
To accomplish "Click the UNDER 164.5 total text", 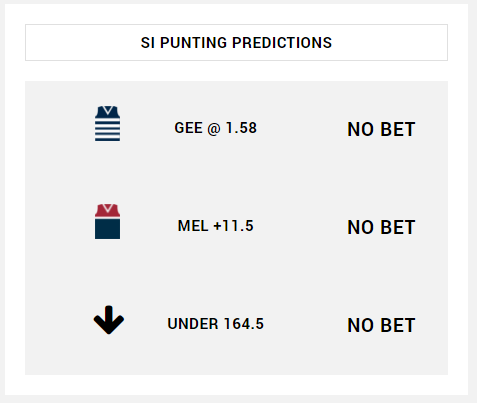I will pos(216,324).
